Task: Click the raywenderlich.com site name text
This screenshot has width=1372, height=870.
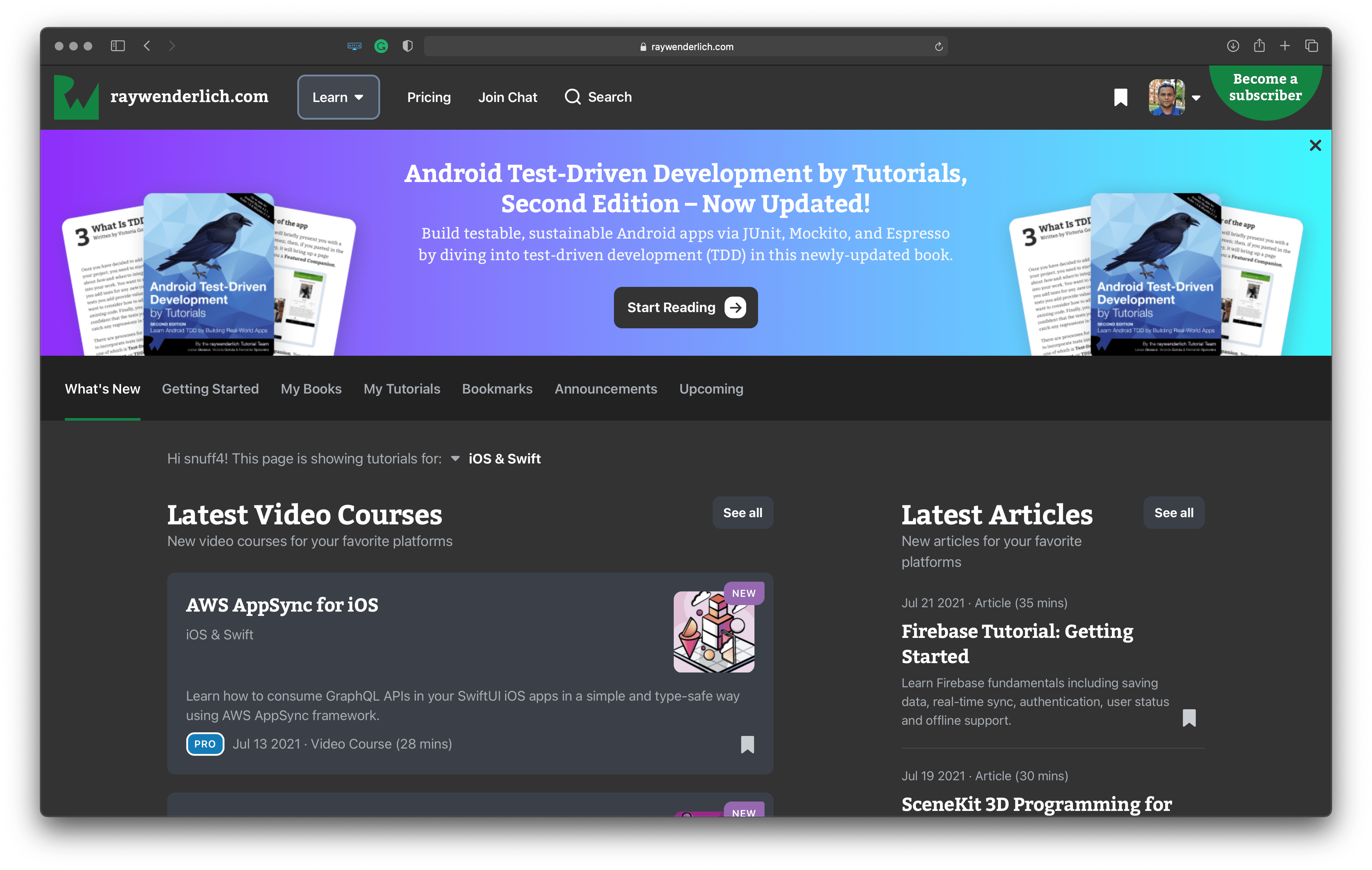Action: coord(189,96)
